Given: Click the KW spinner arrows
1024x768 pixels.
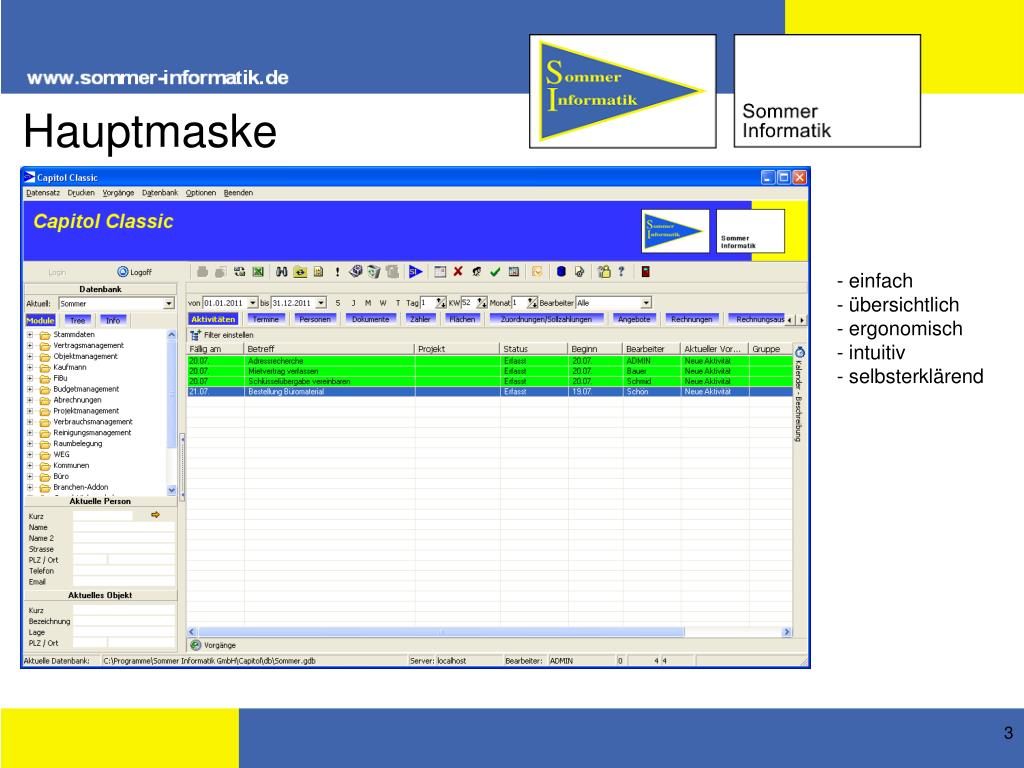Looking at the screenshot, I should (x=482, y=303).
